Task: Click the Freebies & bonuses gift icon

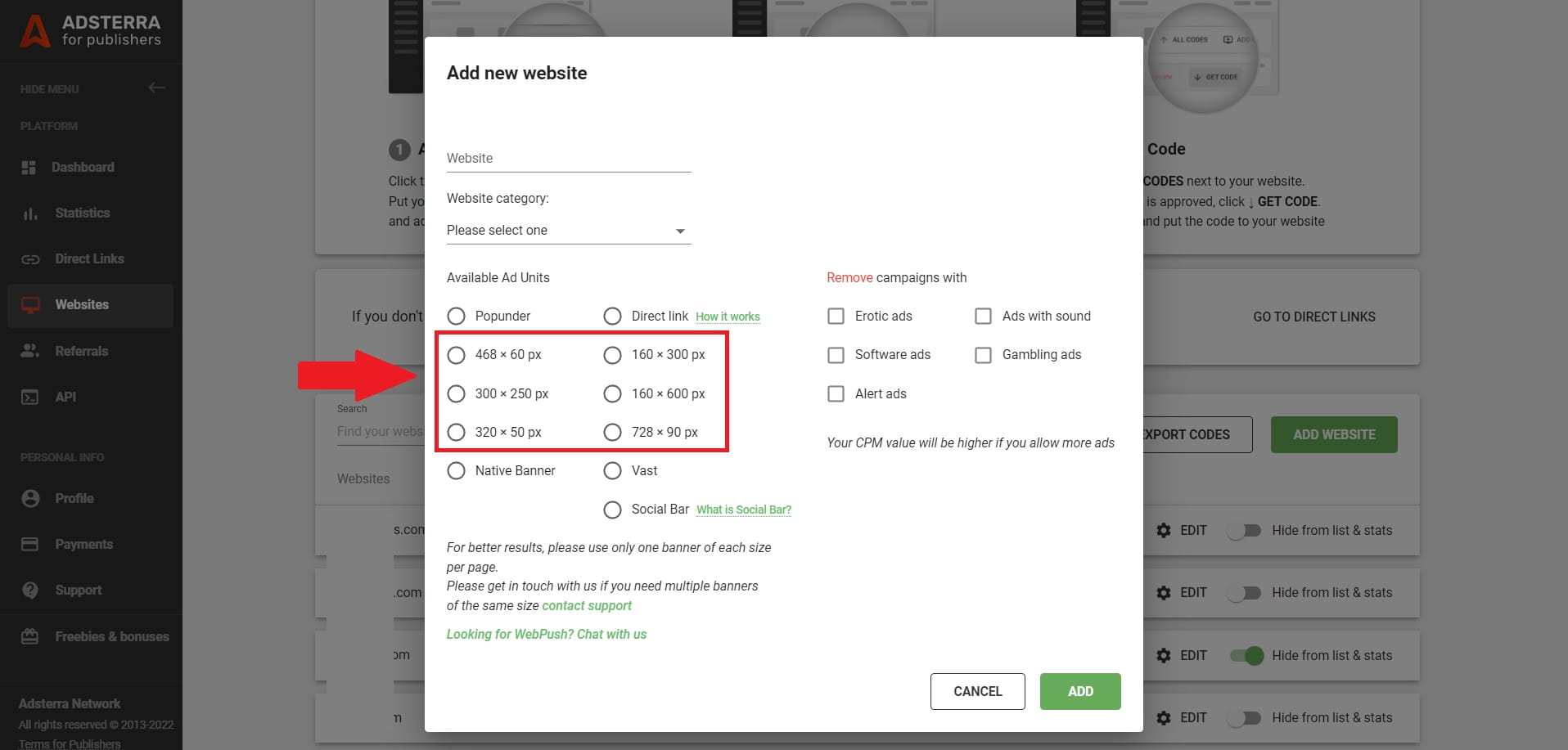Action: click(30, 636)
